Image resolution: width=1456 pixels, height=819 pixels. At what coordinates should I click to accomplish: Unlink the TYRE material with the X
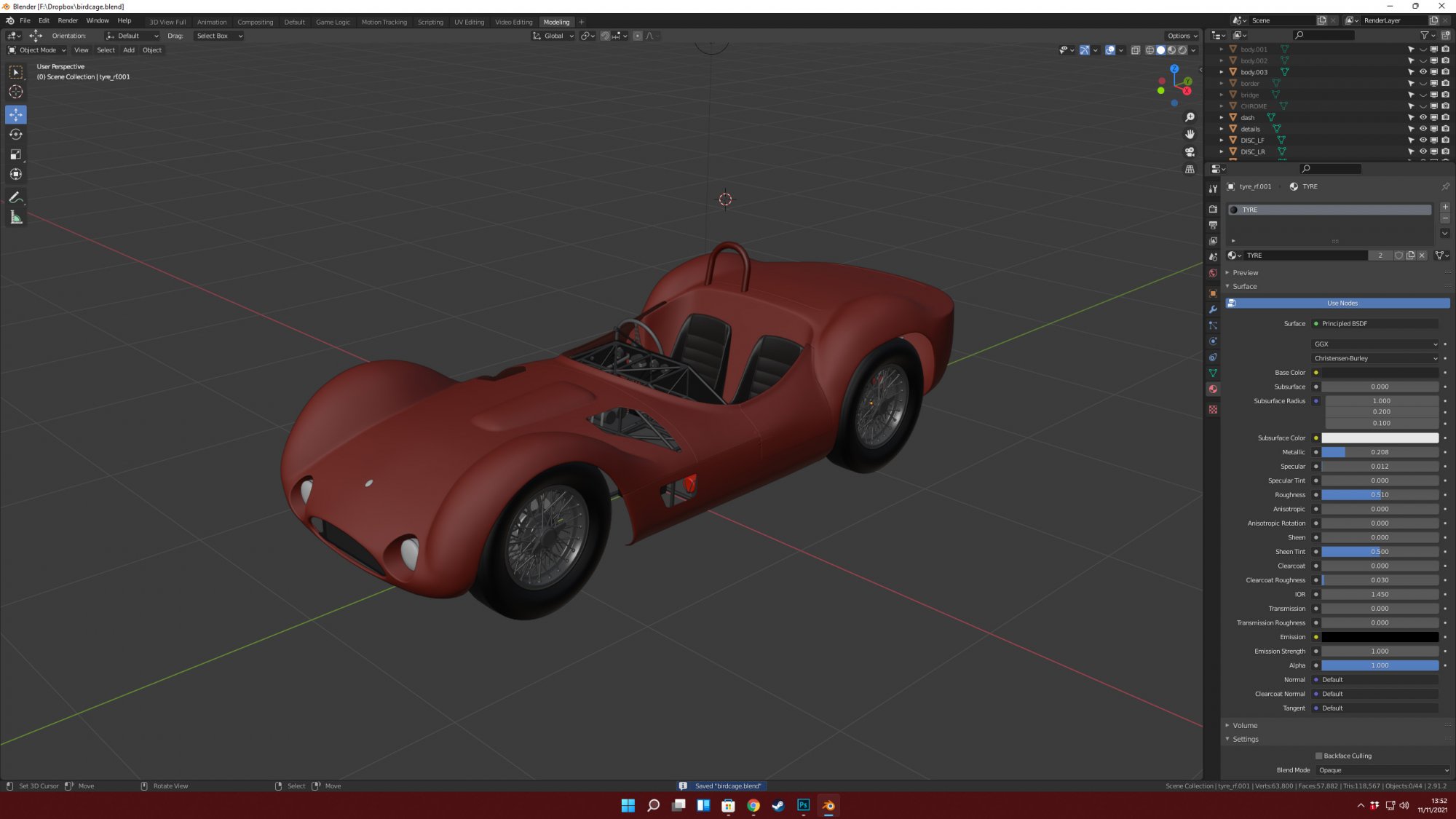[1422, 256]
